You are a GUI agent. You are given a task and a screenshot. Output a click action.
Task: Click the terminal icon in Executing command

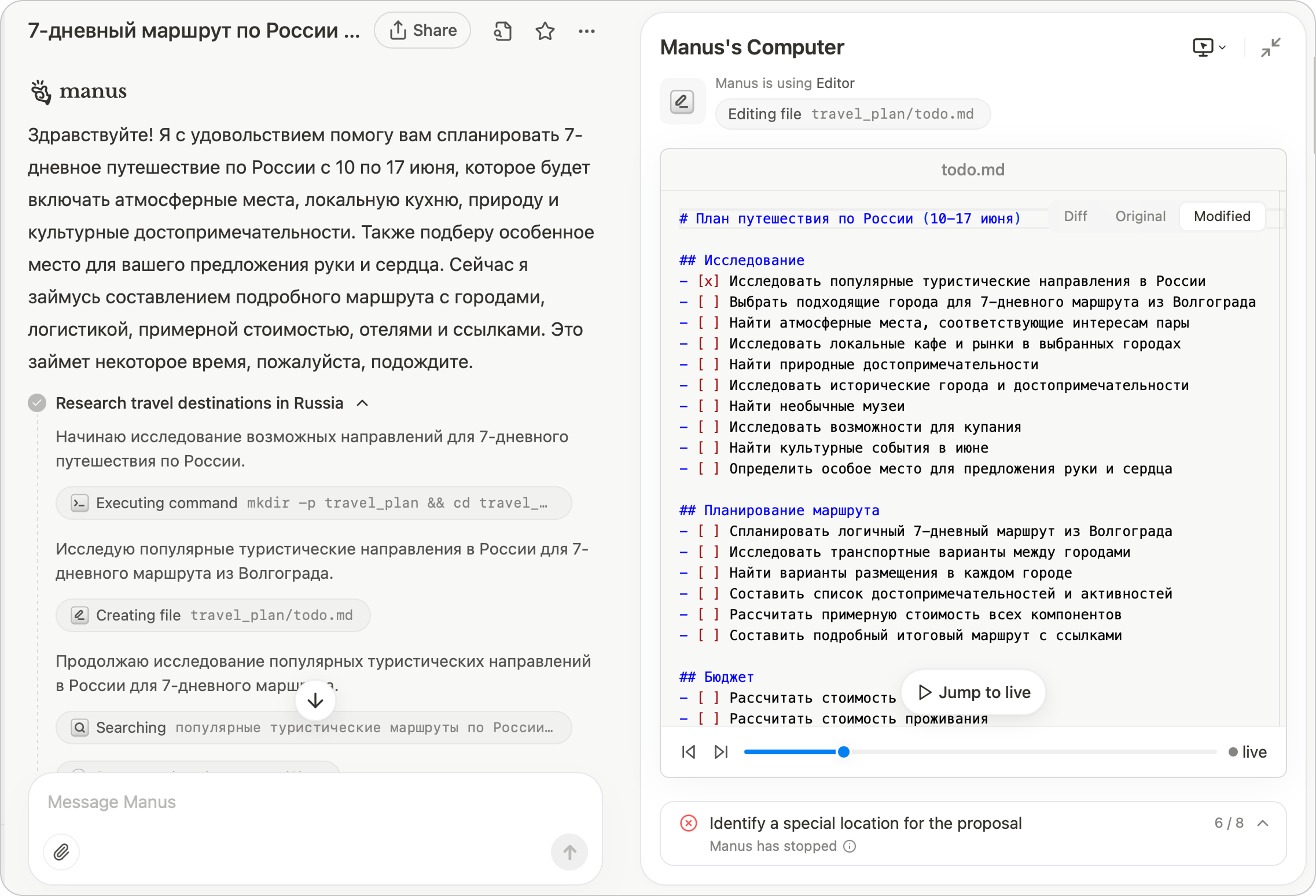coord(80,503)
